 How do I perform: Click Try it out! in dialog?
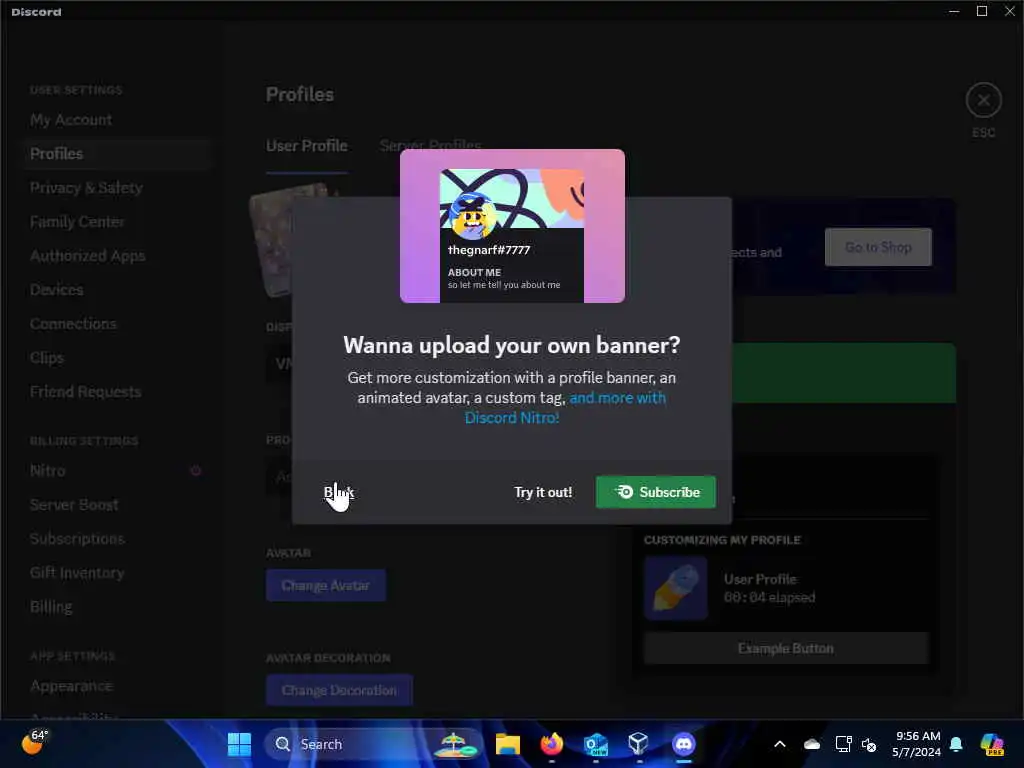click(543, 492)
